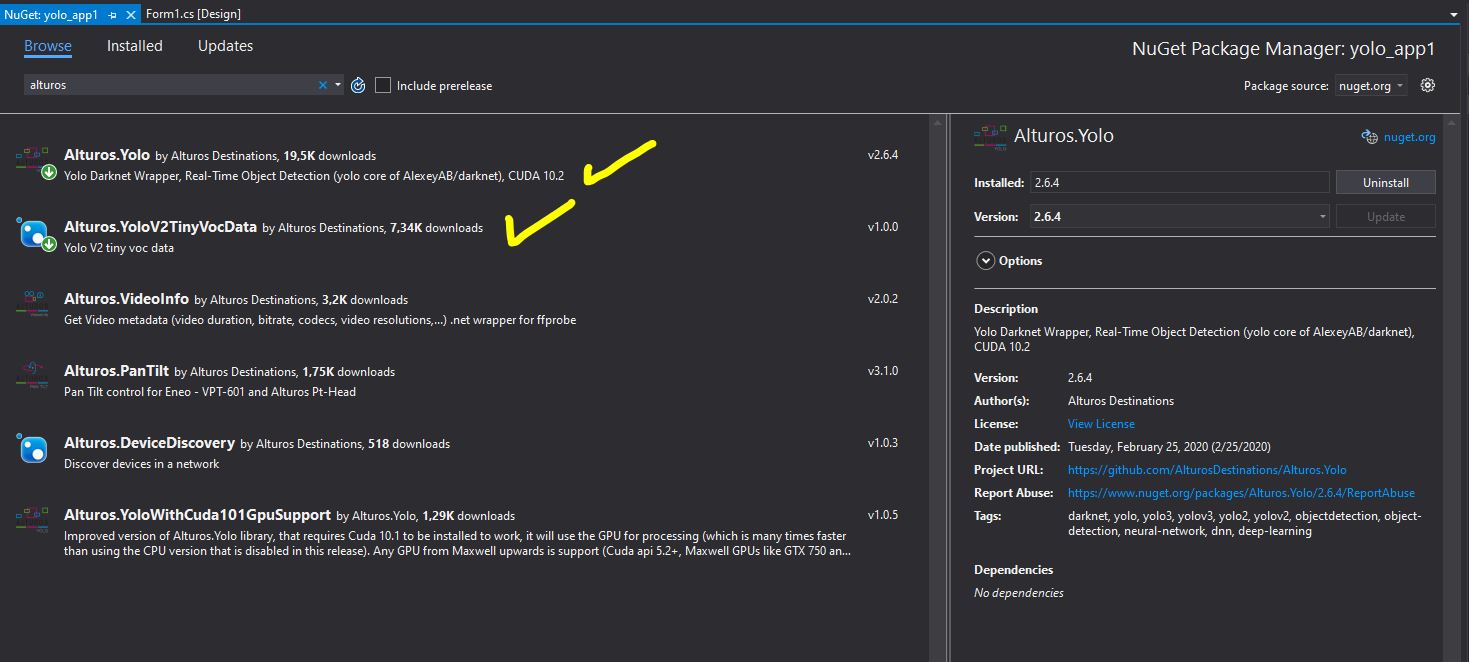The width and height of the screenshot is (1469, 662).
Task: Refresh the search results
Action: pyautogui.click(x=358, y=85)
